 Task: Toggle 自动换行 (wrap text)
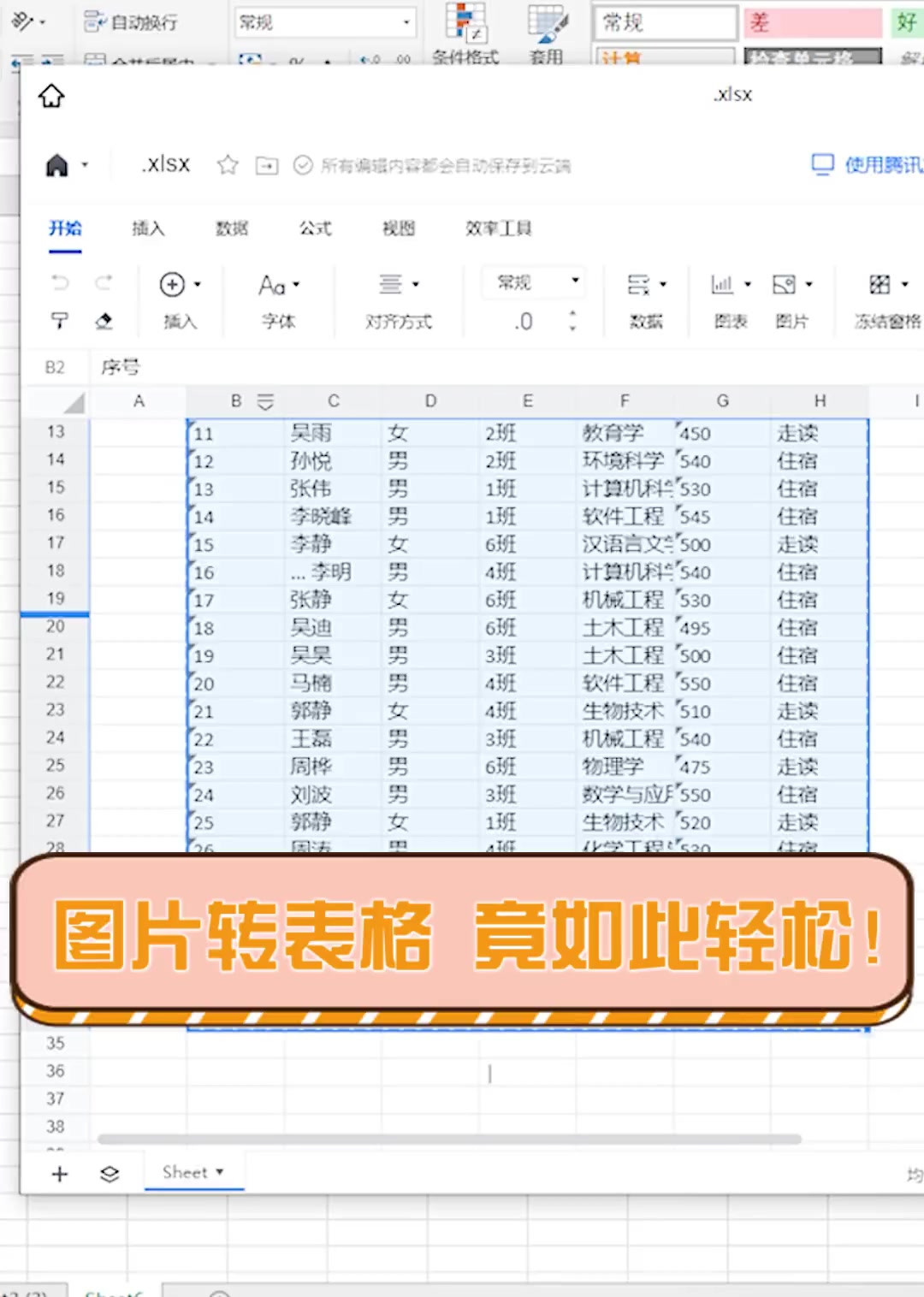[x=133, y=23]
